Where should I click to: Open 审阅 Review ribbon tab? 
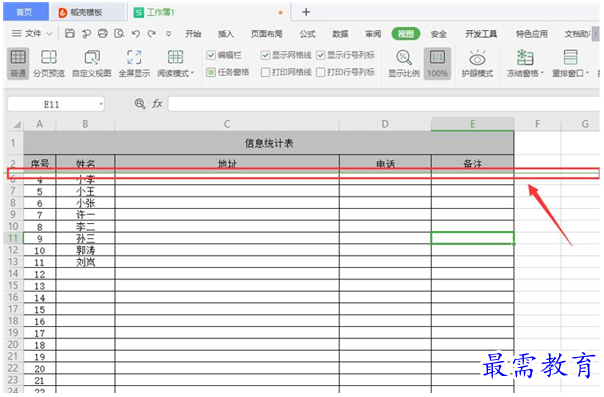pos(373,34)
